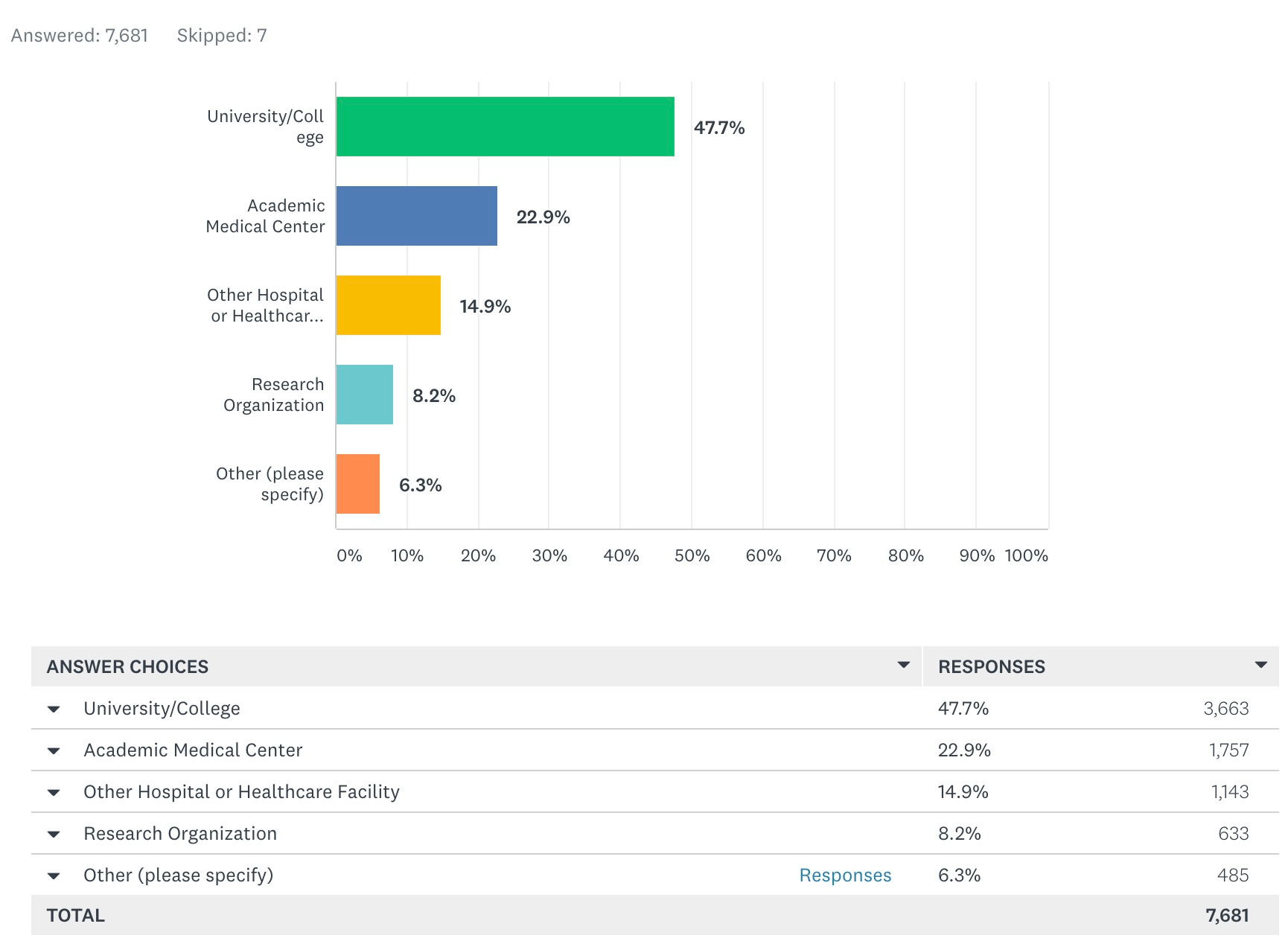Screen dimensions: 1288x944
Task: Select the 47.7% bar value label
Action: (719, 128)
